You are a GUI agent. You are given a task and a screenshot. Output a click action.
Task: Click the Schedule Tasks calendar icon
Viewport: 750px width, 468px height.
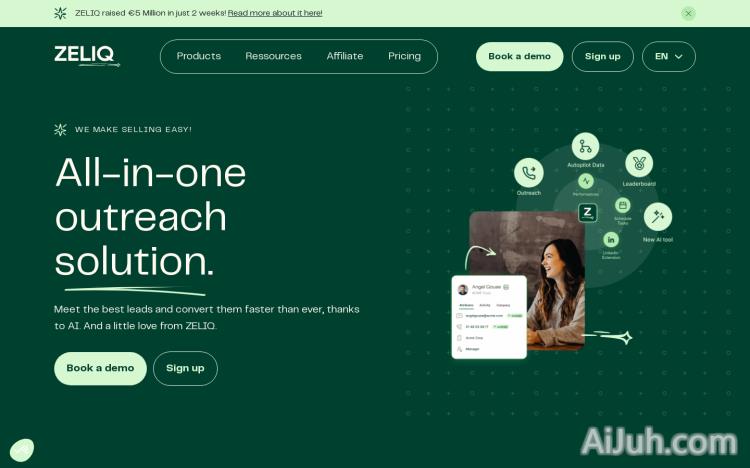tap(622, 206)
